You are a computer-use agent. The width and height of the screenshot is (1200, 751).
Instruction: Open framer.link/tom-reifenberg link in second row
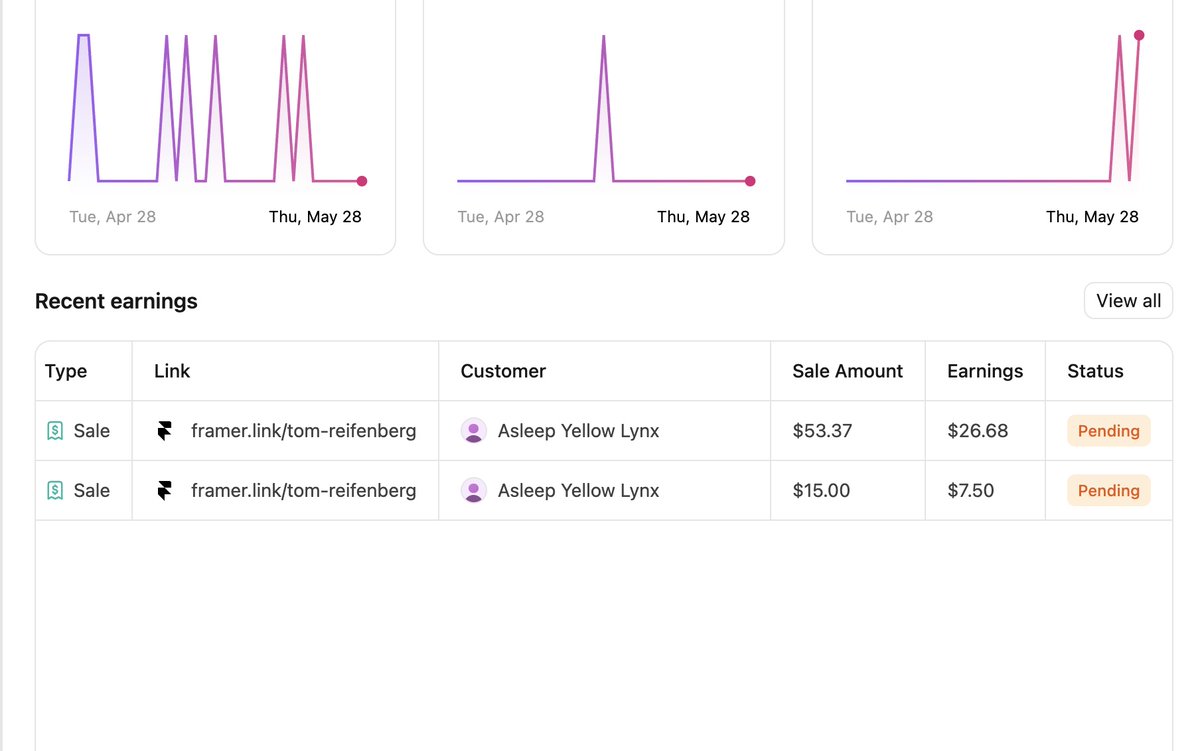(x=304, y=491)
